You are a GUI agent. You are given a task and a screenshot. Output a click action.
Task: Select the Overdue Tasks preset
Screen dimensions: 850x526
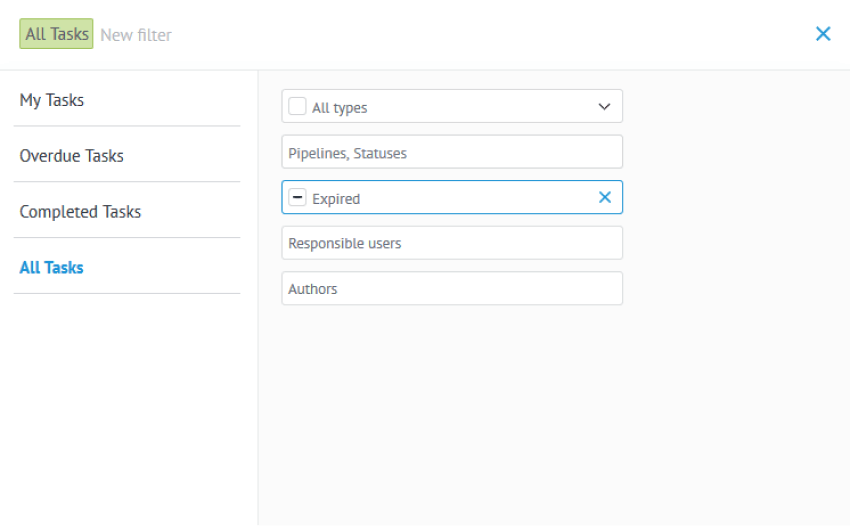(x=127, y=156)
